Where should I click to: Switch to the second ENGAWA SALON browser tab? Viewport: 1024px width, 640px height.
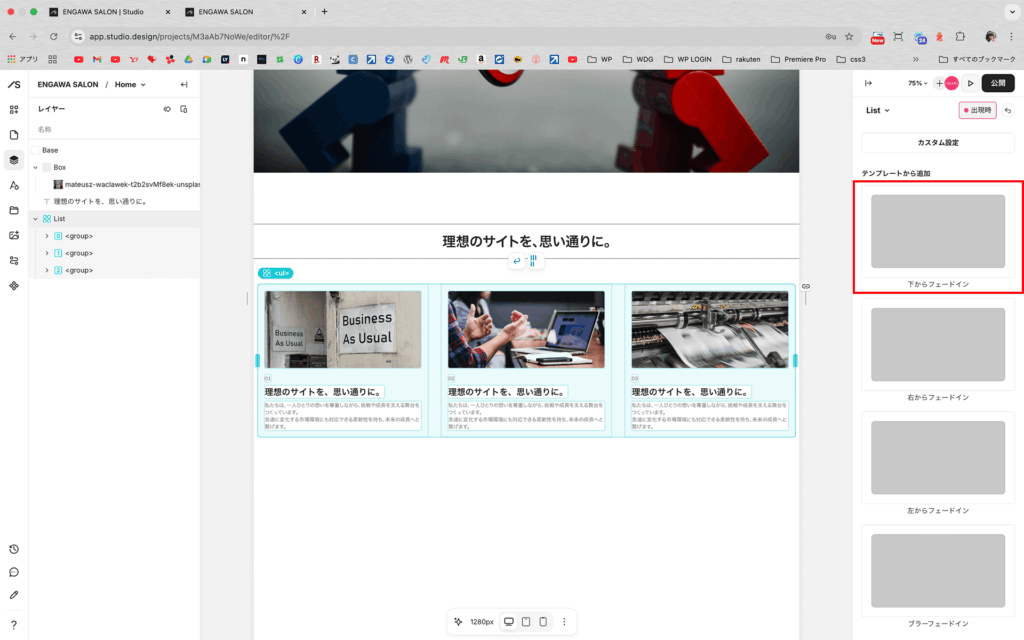(x=245, y=11)
